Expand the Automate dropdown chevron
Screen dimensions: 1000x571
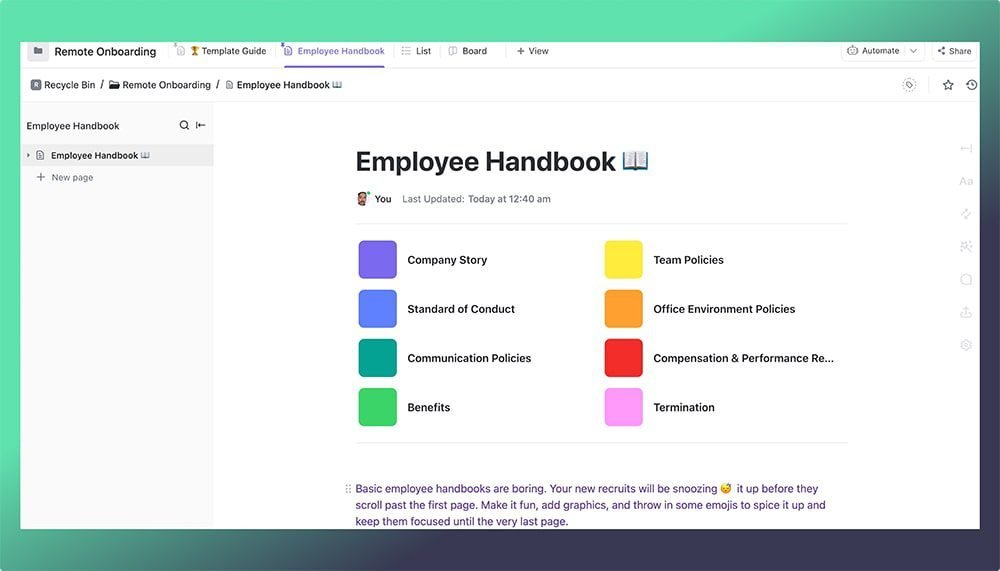913,51
